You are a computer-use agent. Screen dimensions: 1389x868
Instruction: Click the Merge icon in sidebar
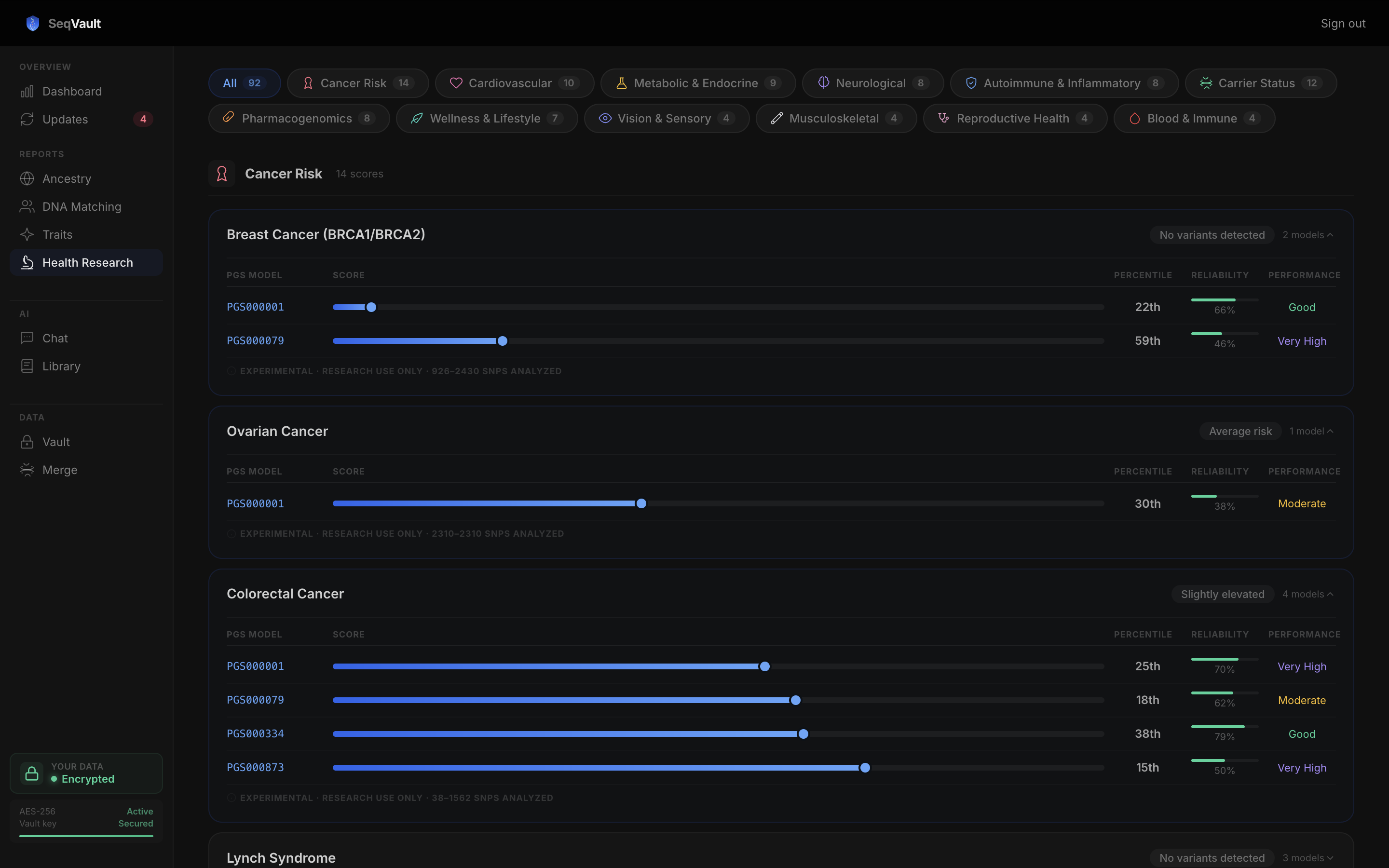27,470
